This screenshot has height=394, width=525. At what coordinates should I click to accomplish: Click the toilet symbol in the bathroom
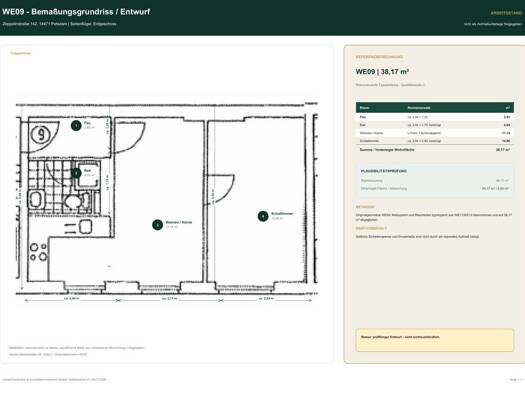click(x=73, y=202)
